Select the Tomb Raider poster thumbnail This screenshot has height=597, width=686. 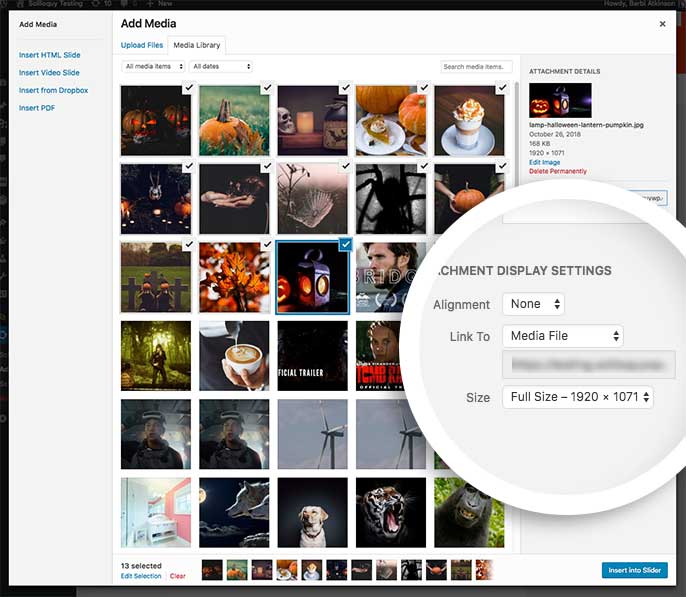click(x=379, y=356)
